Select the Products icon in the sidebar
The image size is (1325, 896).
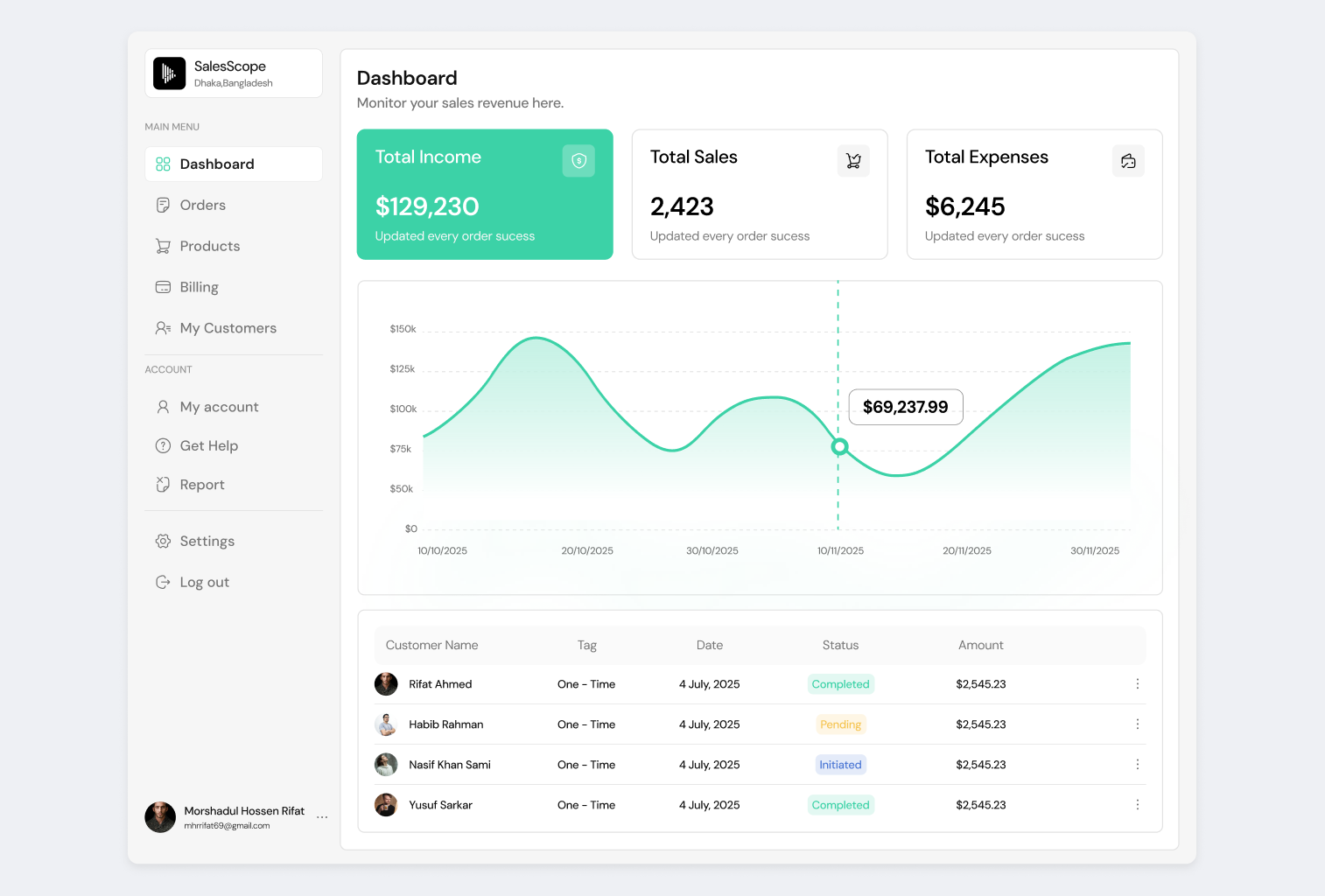pyautogui.click(x=163, y=246)
